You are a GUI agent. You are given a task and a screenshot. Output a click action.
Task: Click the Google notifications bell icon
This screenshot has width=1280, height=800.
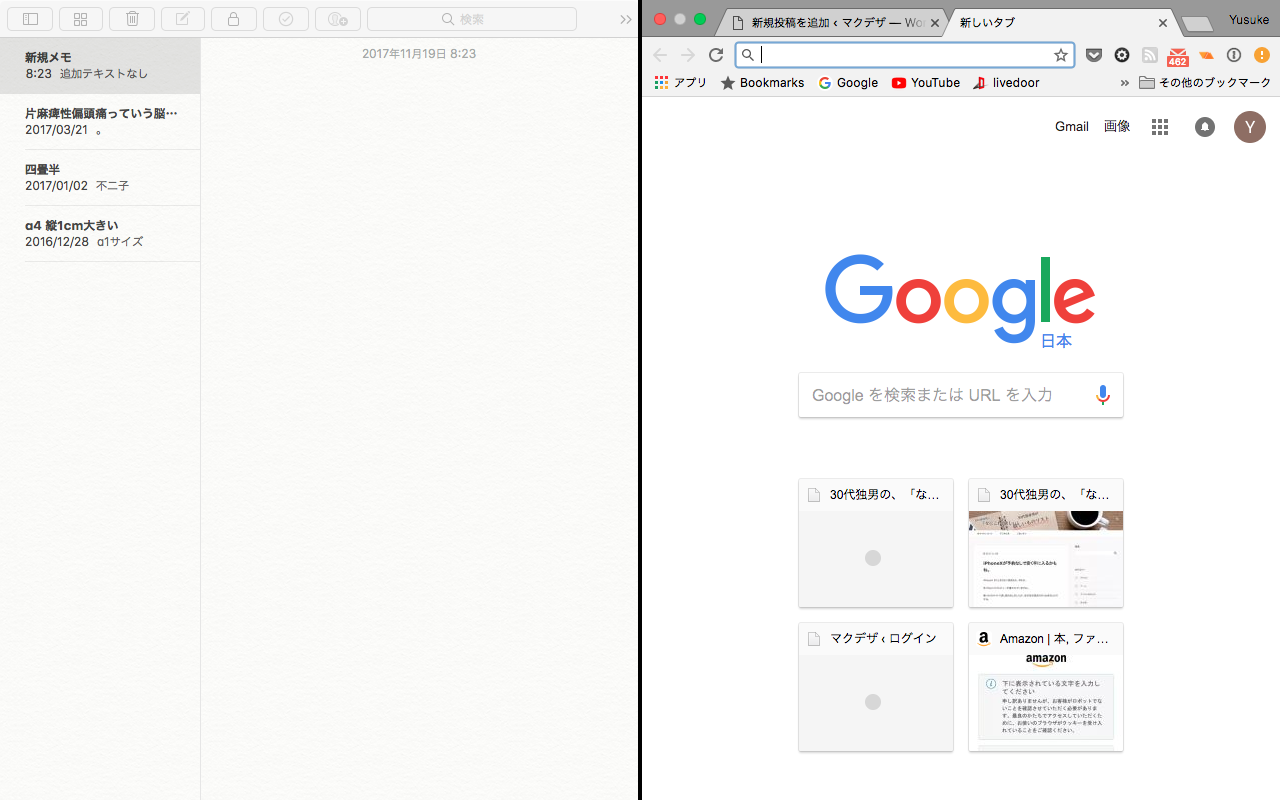(1205, 127)
